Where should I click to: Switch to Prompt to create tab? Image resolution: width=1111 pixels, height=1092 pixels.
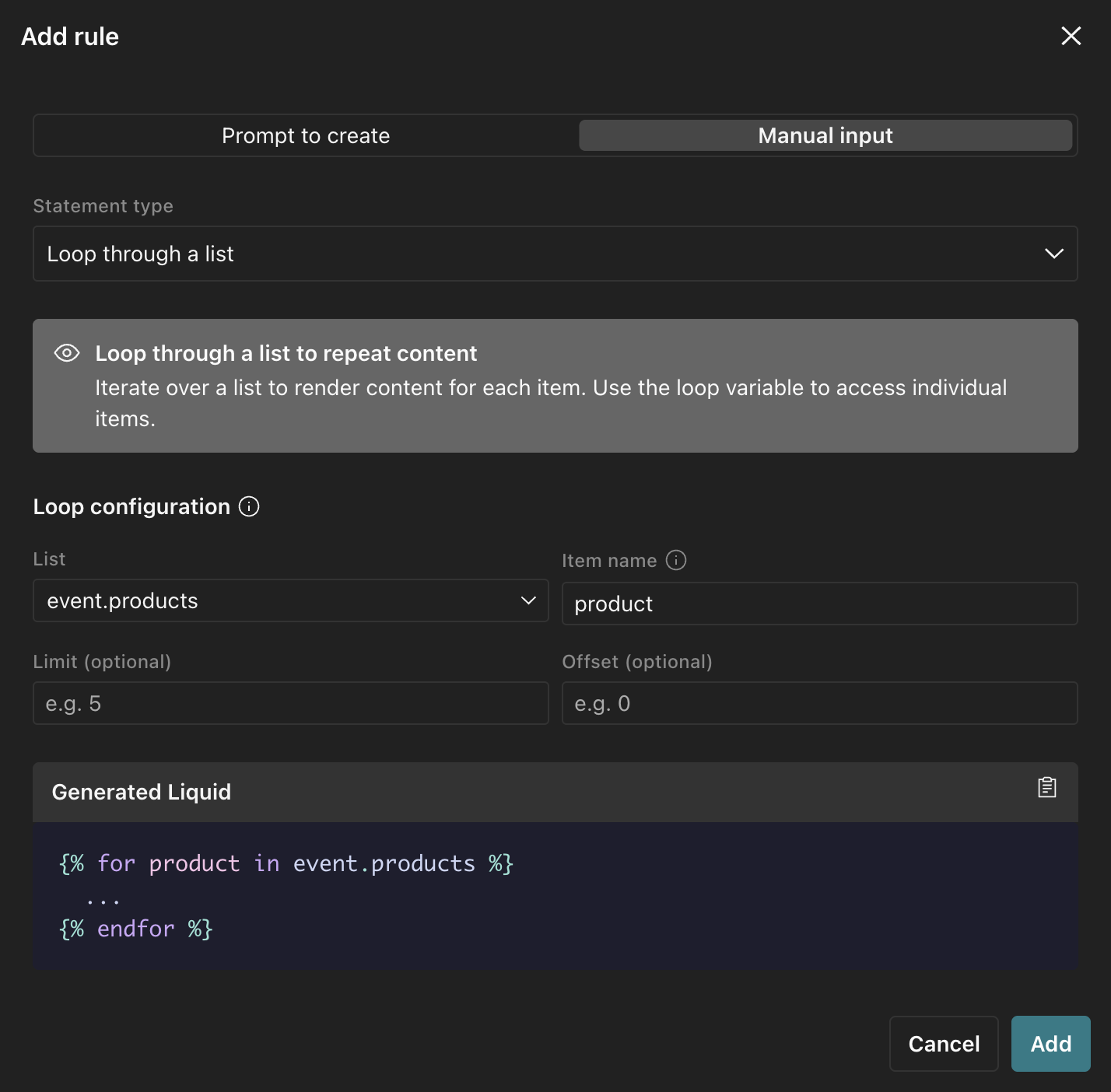pyautogui.click(x=306, y=135)
